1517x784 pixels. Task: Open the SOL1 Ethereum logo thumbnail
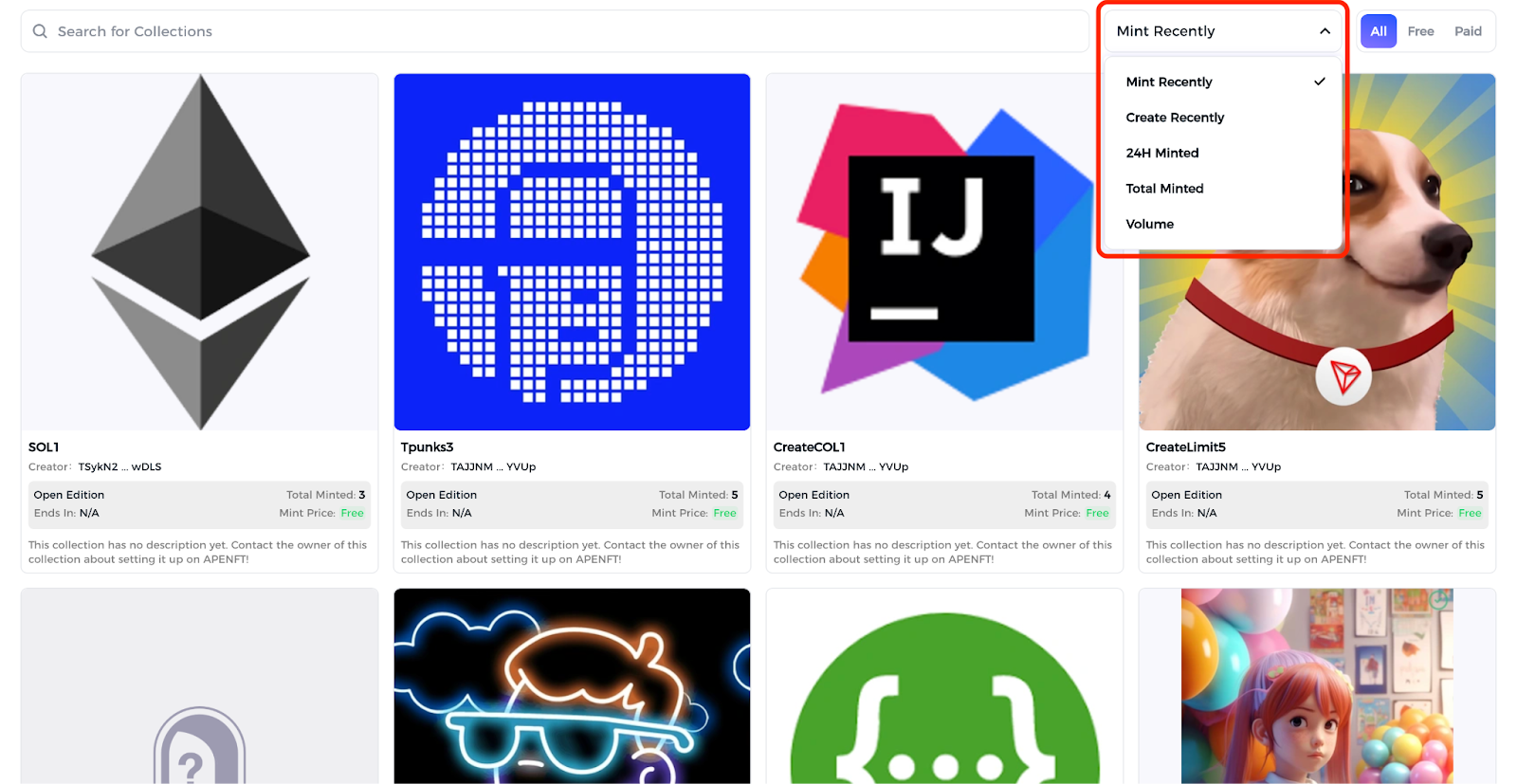(199, 252)
